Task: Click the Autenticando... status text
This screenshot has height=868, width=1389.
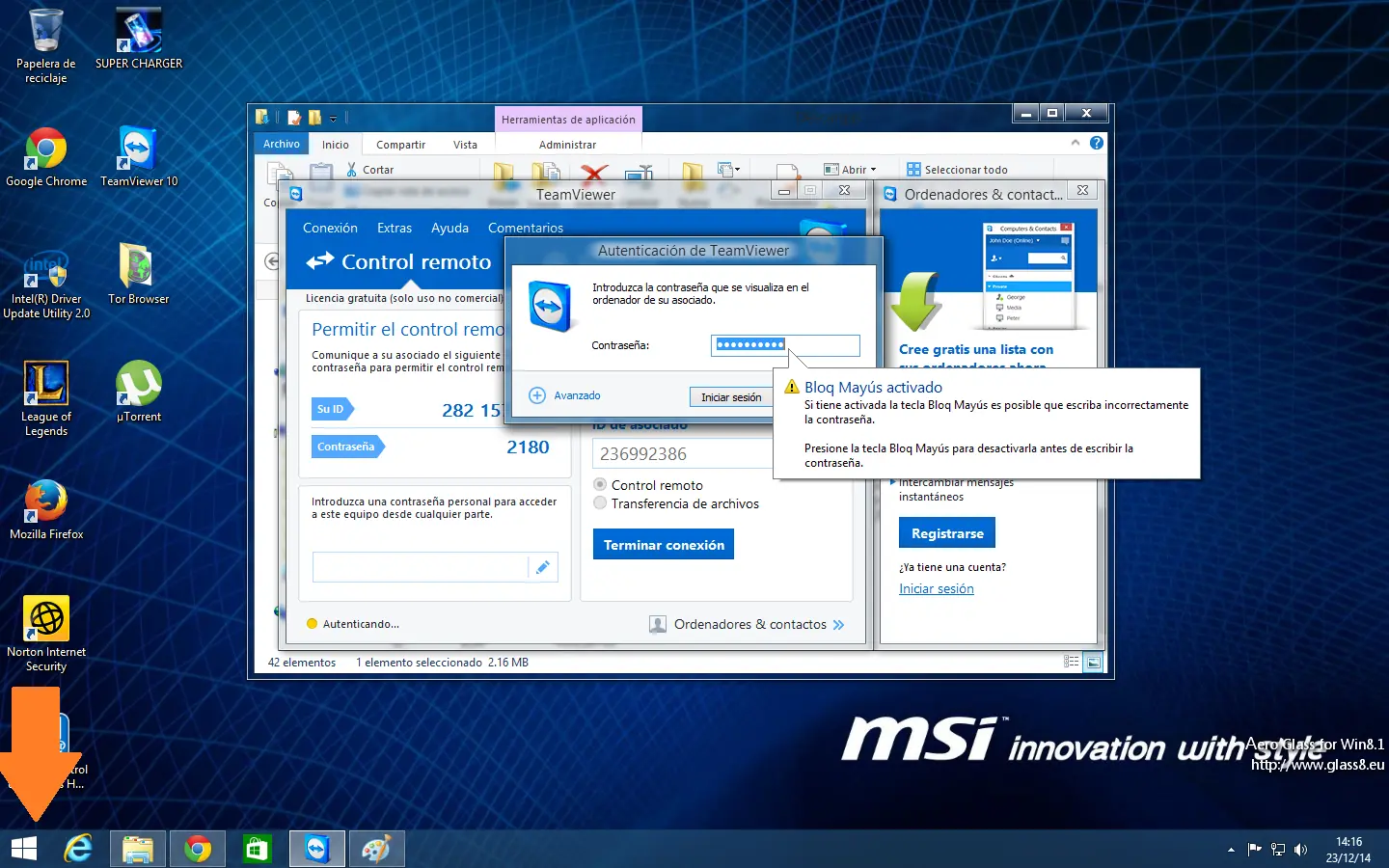Action: (361, 624)
